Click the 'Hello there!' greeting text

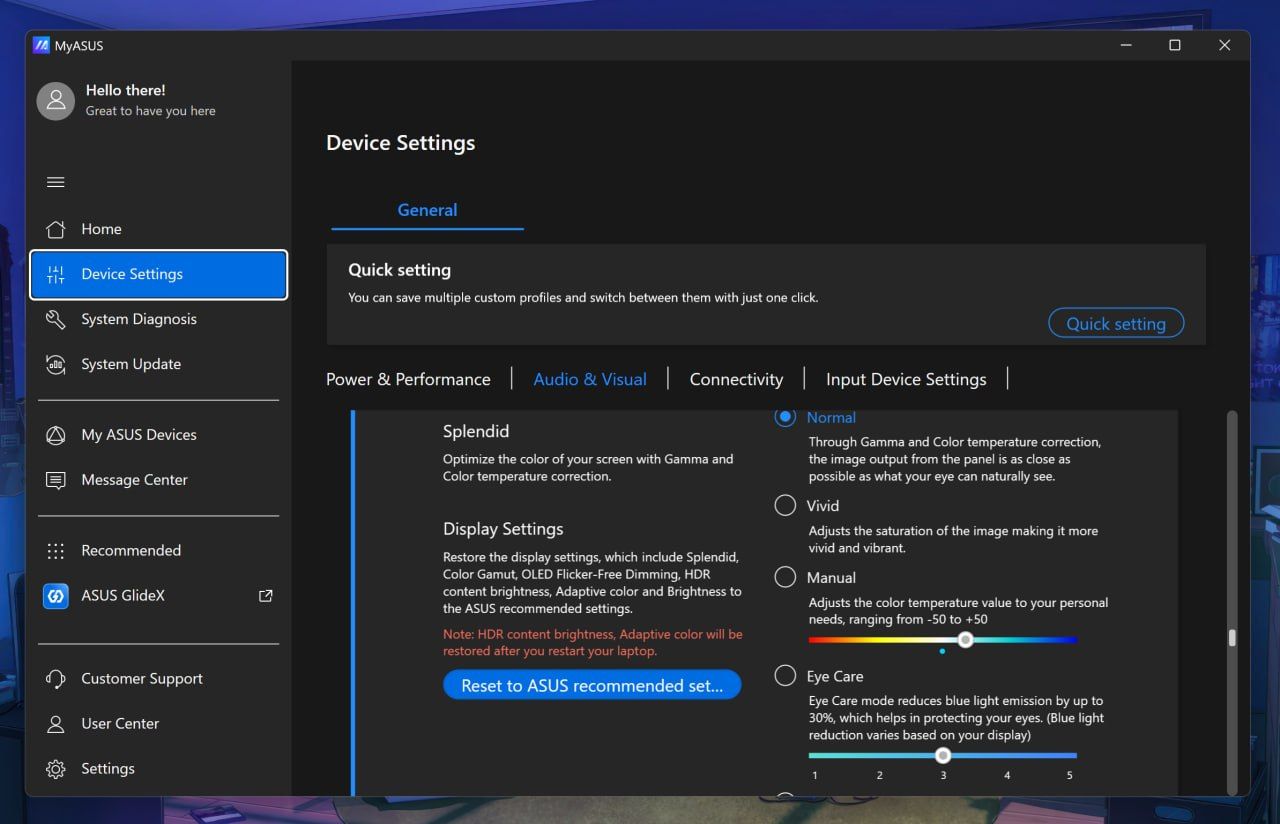click(x=126, y=90)
